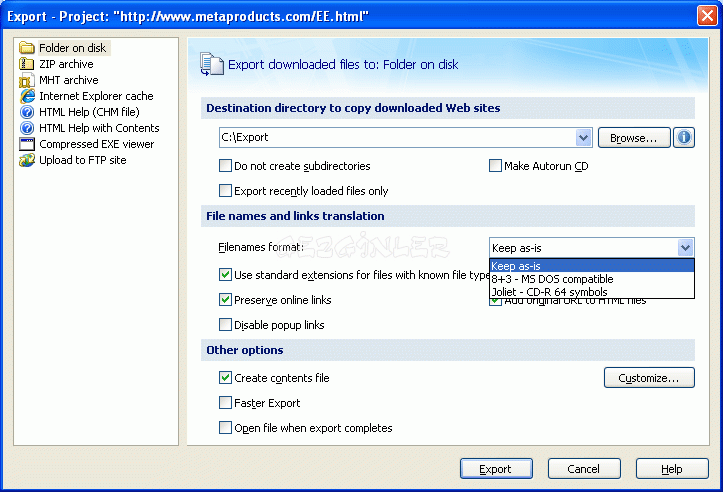Select 8+3 - MS DOS compatible option

click(x=552, y=279)
